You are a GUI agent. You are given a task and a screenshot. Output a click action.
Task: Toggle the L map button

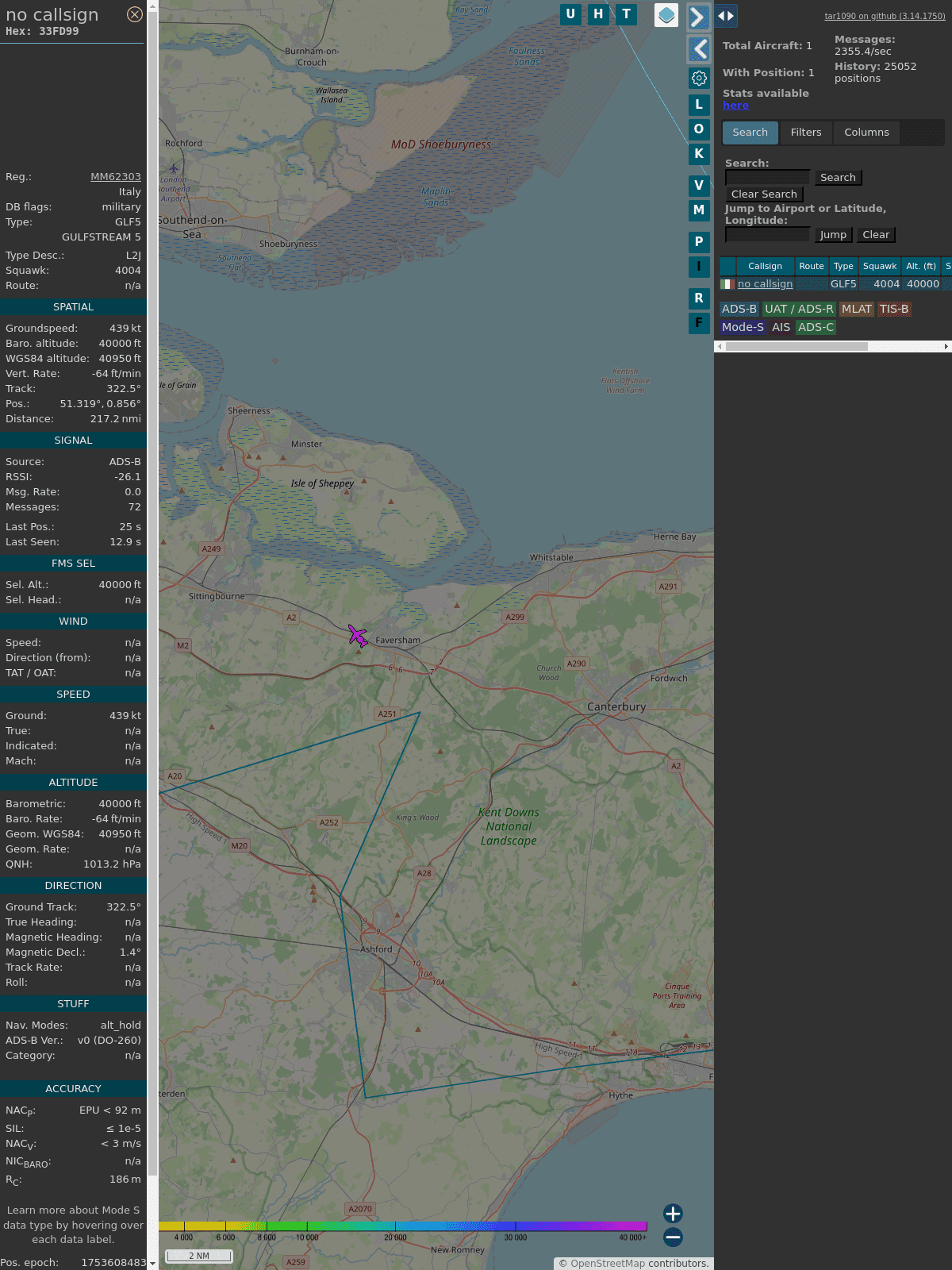(699, 104)
